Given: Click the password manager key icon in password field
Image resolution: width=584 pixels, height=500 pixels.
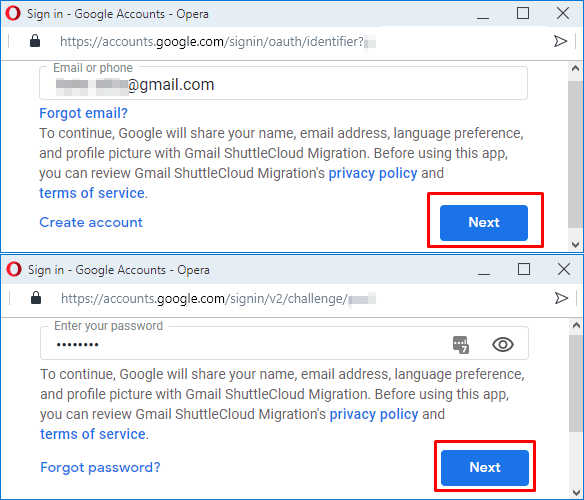Looking at the screenshot, I should coord(461,344).
